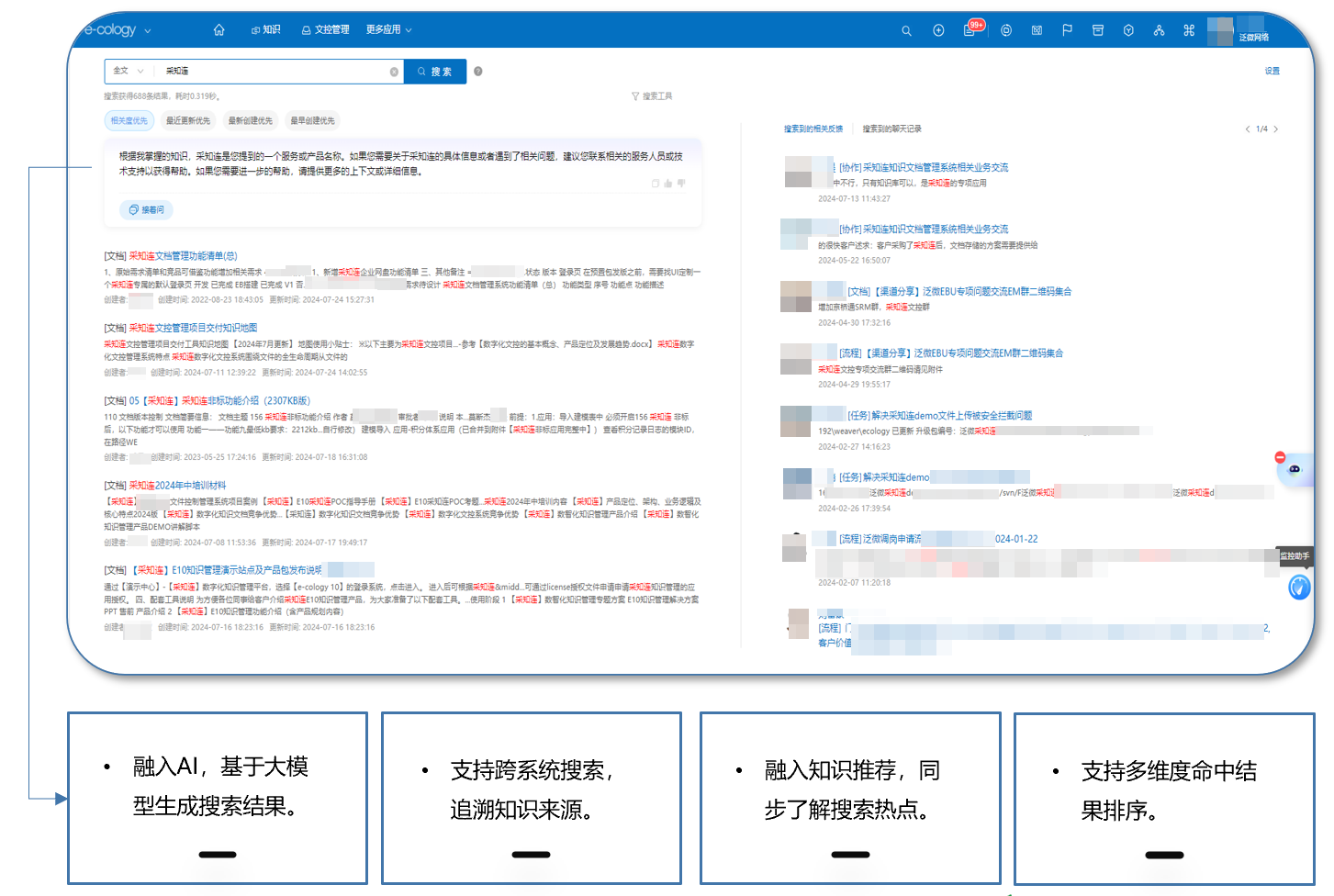This screenshot has width=1334, height=896.
Task: Open document 采知连2024年中培训材料
Action: pyautogui.click(x=177, y=486)
